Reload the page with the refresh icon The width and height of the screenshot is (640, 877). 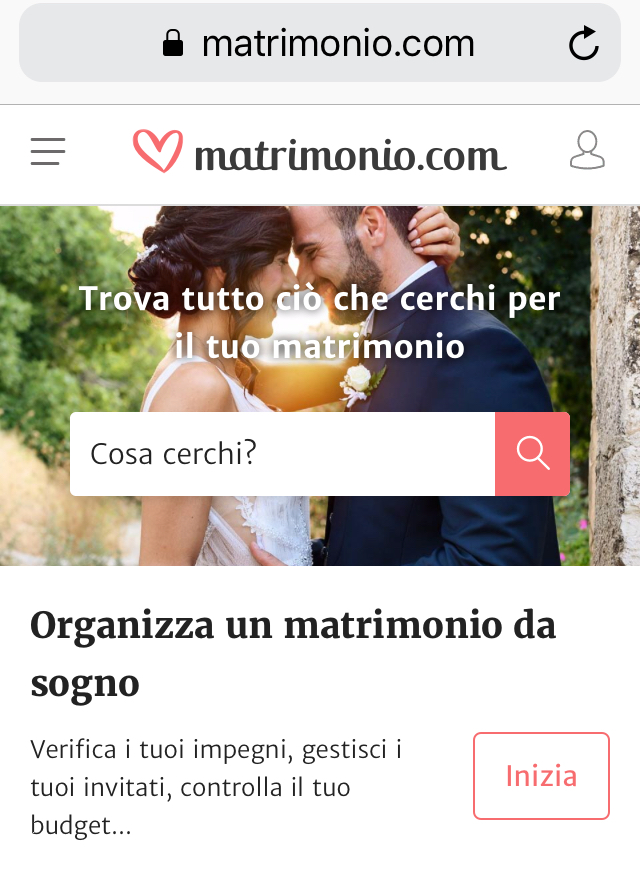(583, 43)
